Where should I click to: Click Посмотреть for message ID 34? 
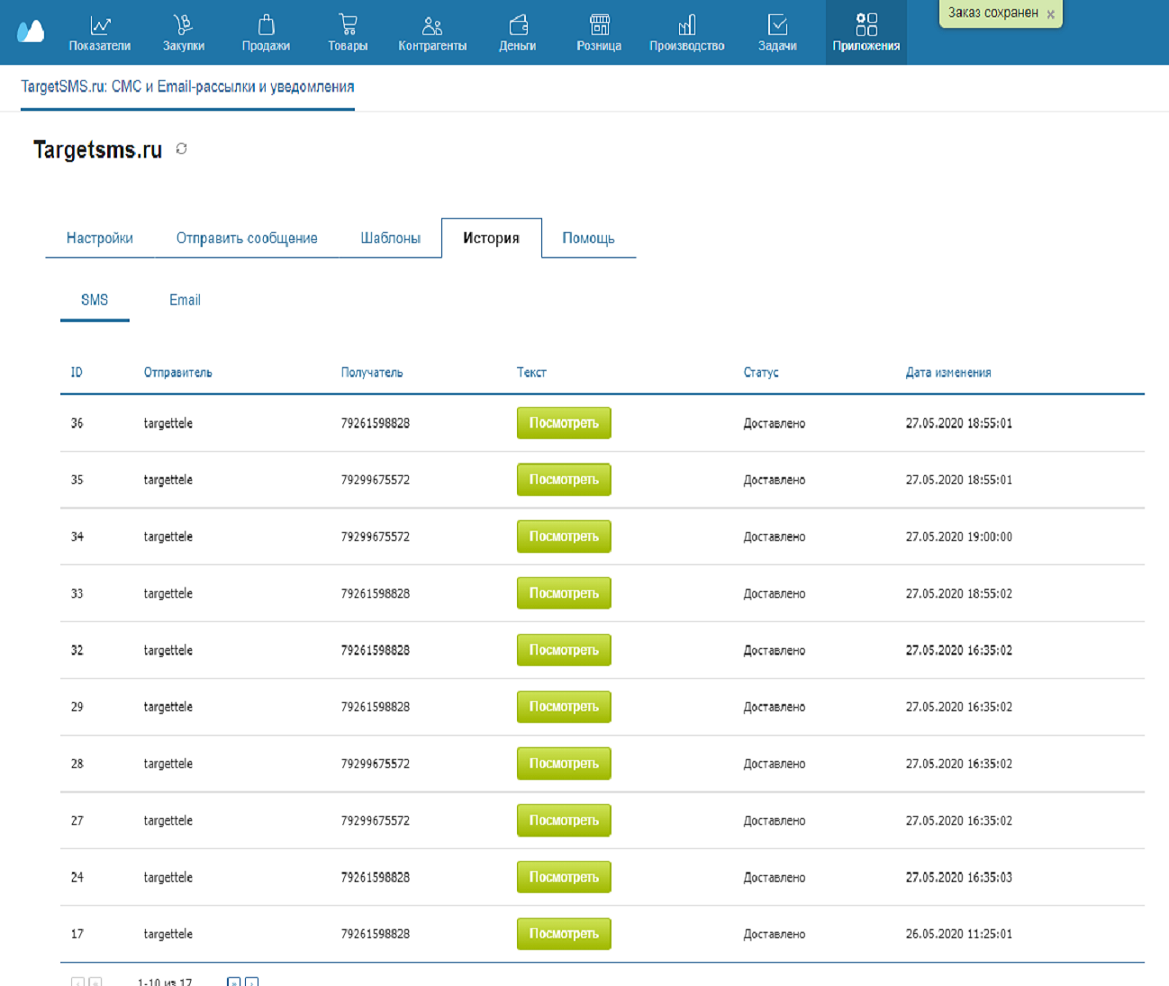click(564, 536)
